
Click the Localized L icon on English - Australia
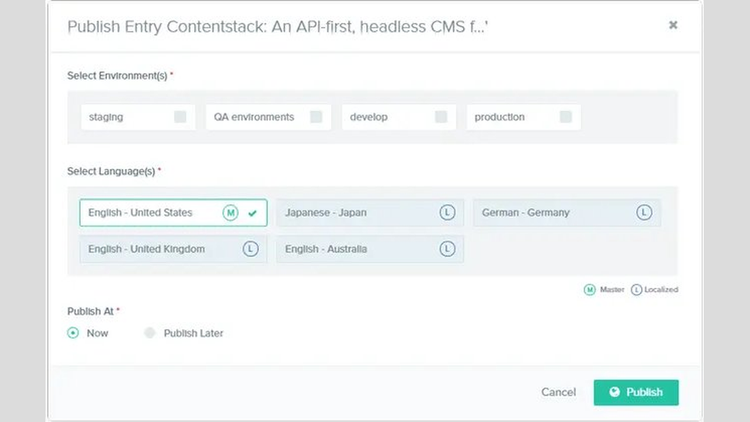point(447,249)
